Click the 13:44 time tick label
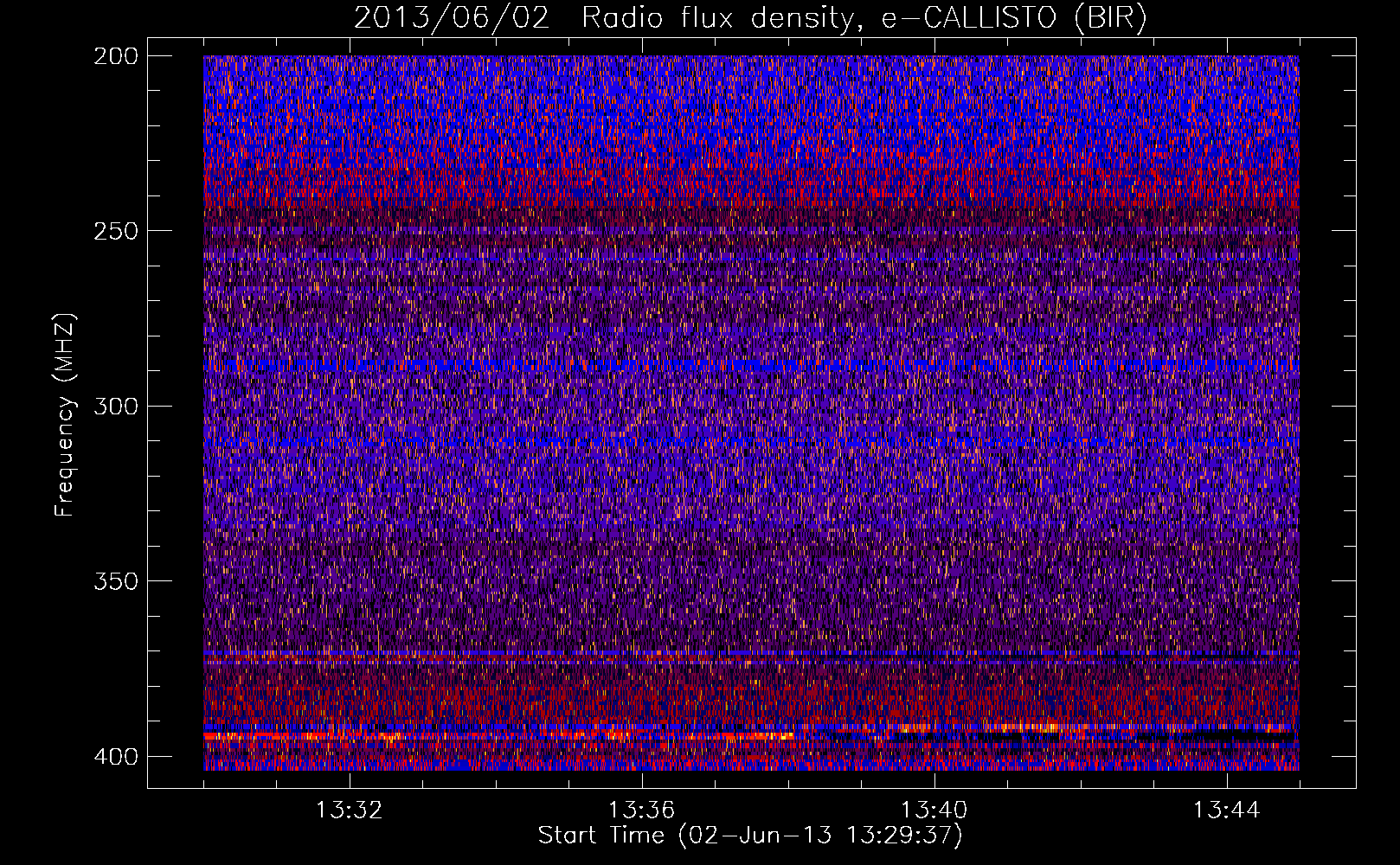The height and width of the screenshot is (865, 1400). [1226, 811]
